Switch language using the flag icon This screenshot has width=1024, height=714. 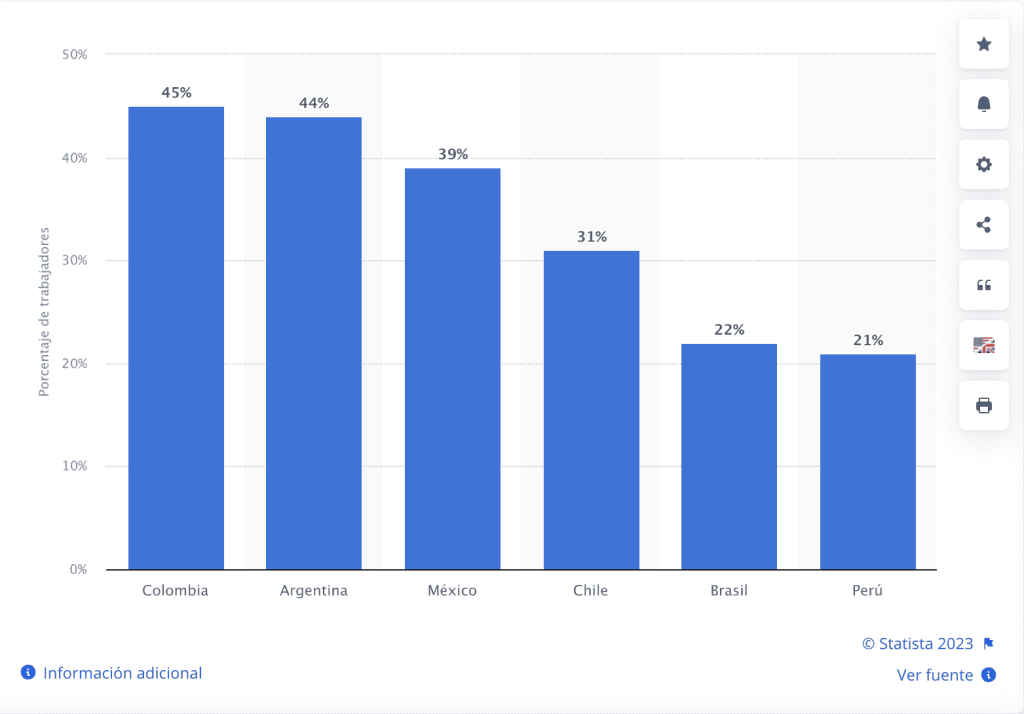983,344
